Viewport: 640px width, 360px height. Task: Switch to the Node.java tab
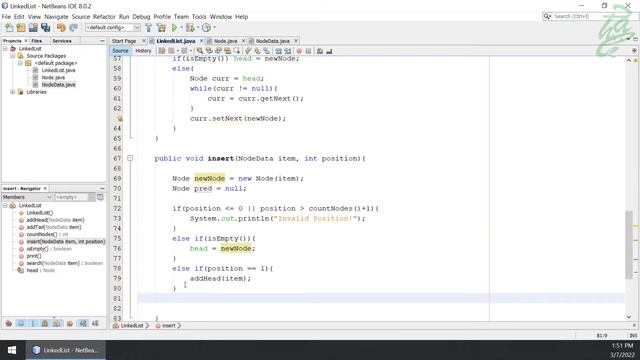(225, 41)
